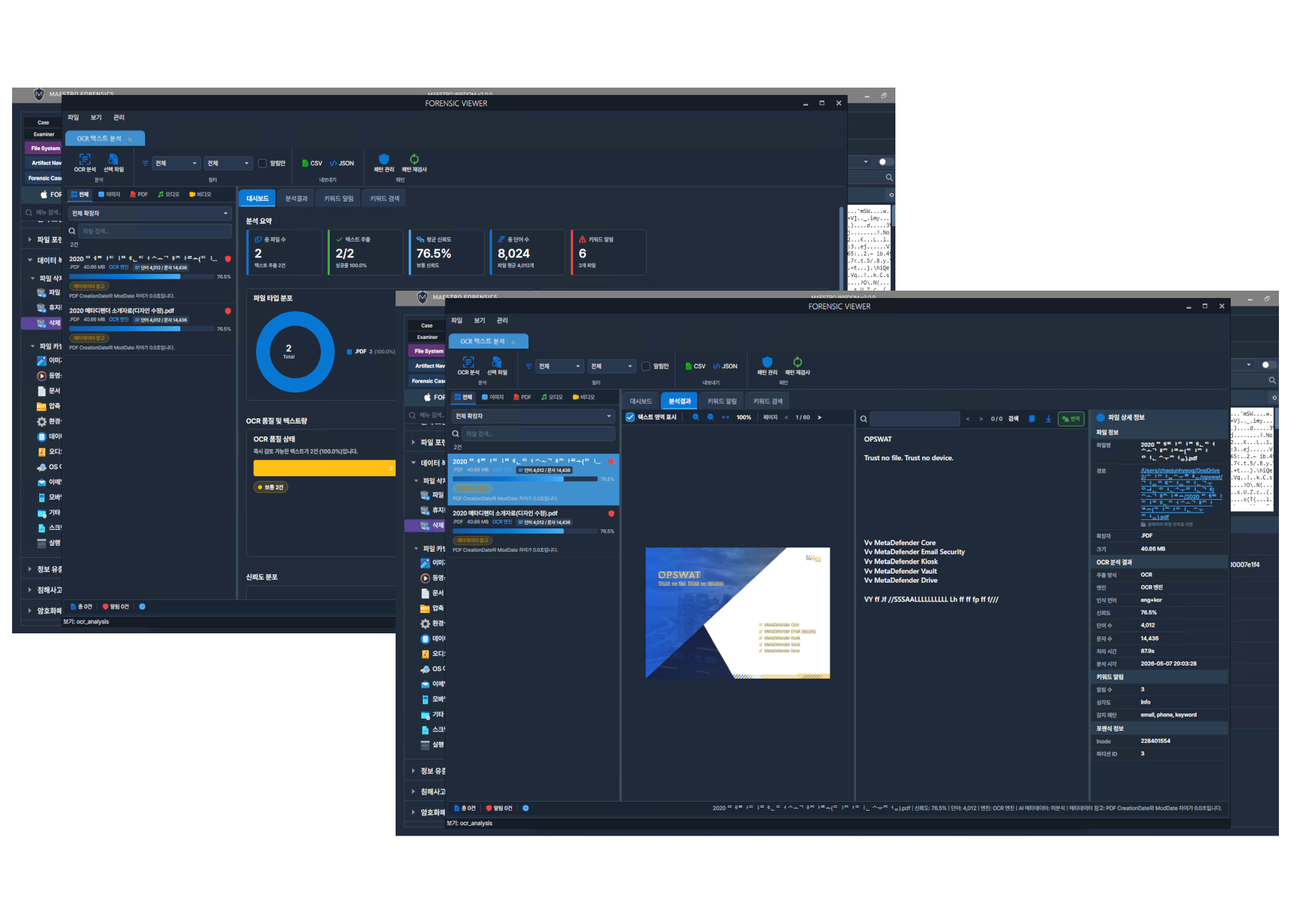Export results as CSV in front window
The height and width of the screenshot is (924, 1291).
coord(695,366)
